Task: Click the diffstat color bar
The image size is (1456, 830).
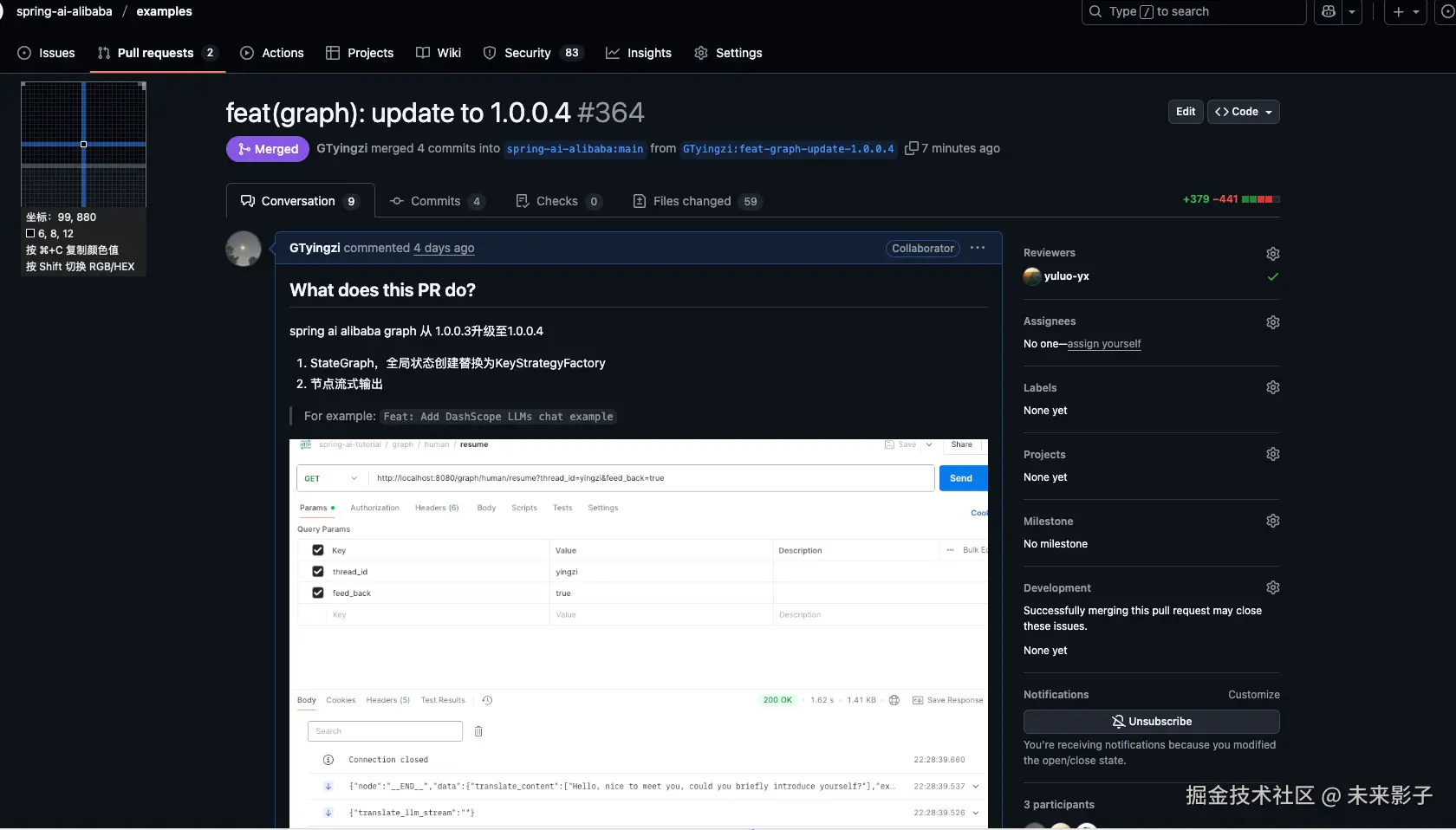Action: tap(1260, 199)
